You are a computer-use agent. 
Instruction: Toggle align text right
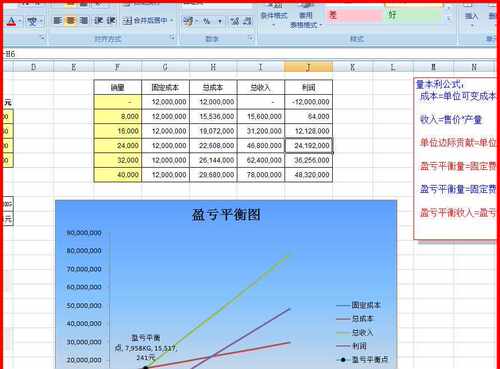[x=84, y=21]
